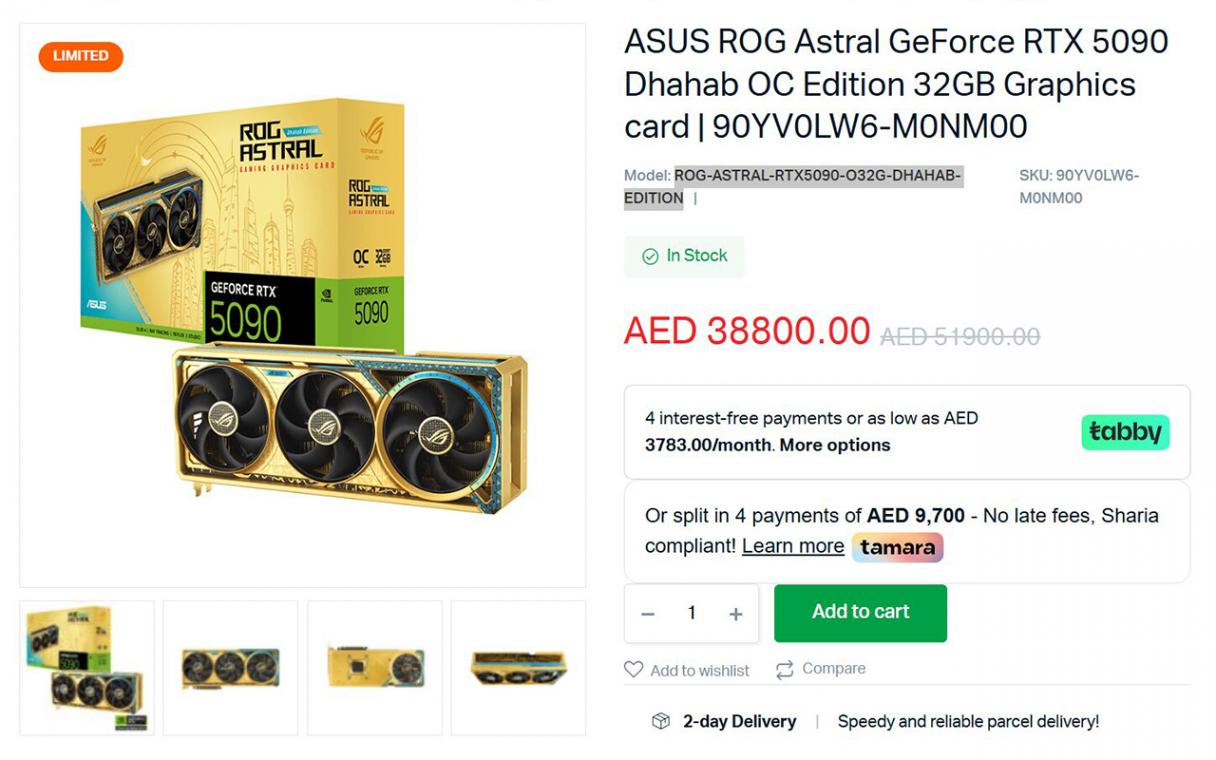The image size is (1216, 760).
Task: Select the fourth thumbnail, top-edge view
Action: click(x=518, y=668)
